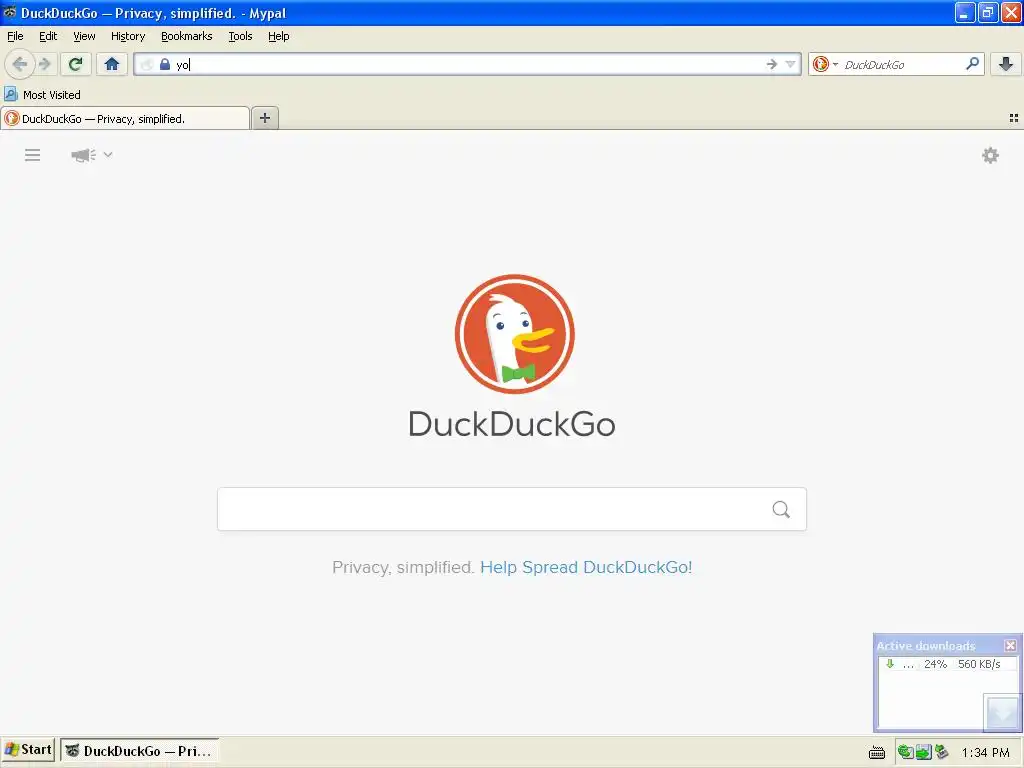Click the magnifier in toolbar search box
1024x768 pixels.
click(x=972, y=63)
